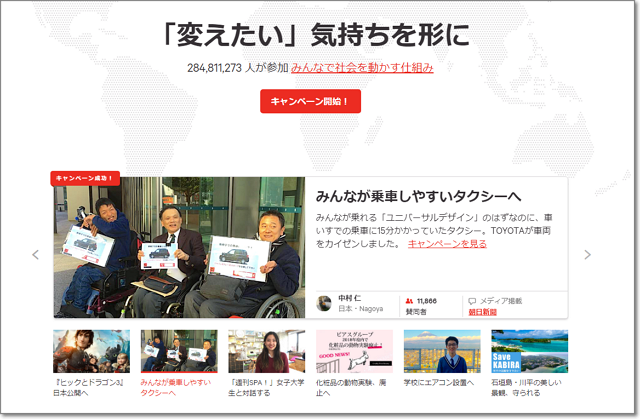Click the red supporters people icon
Image resolution: width=640 pixels, height=419 pixels.
[408, 300]
